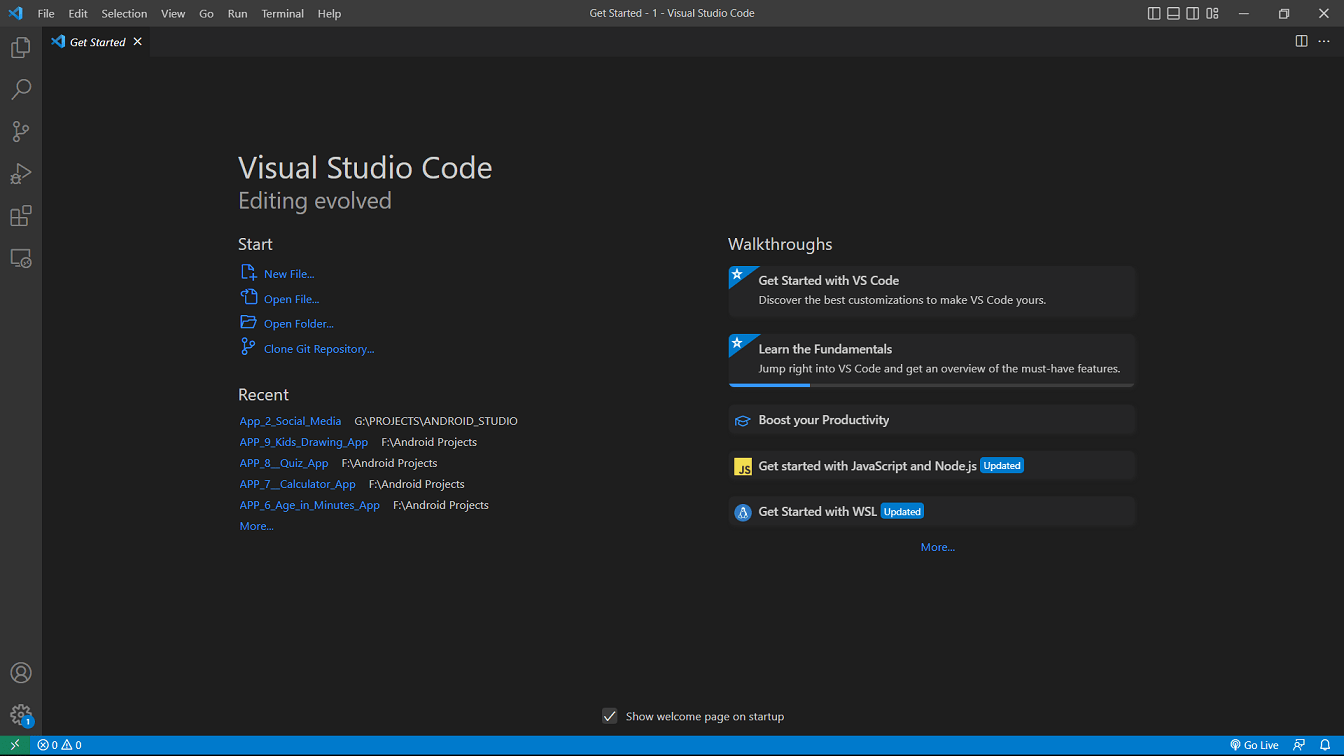Open the Selection menu
The width and height of the screenshot is (1344, 756).
(x=124, y=14)
